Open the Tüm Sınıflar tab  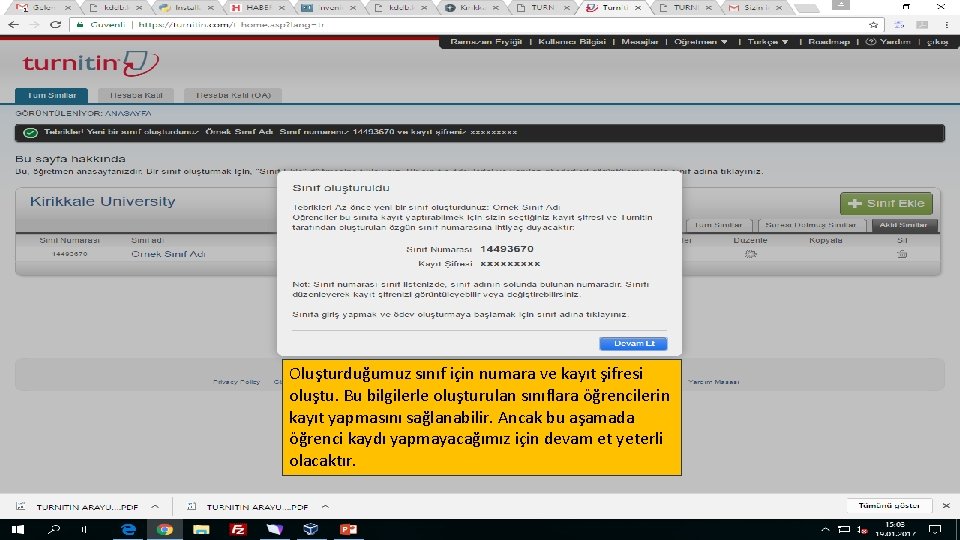51,96
